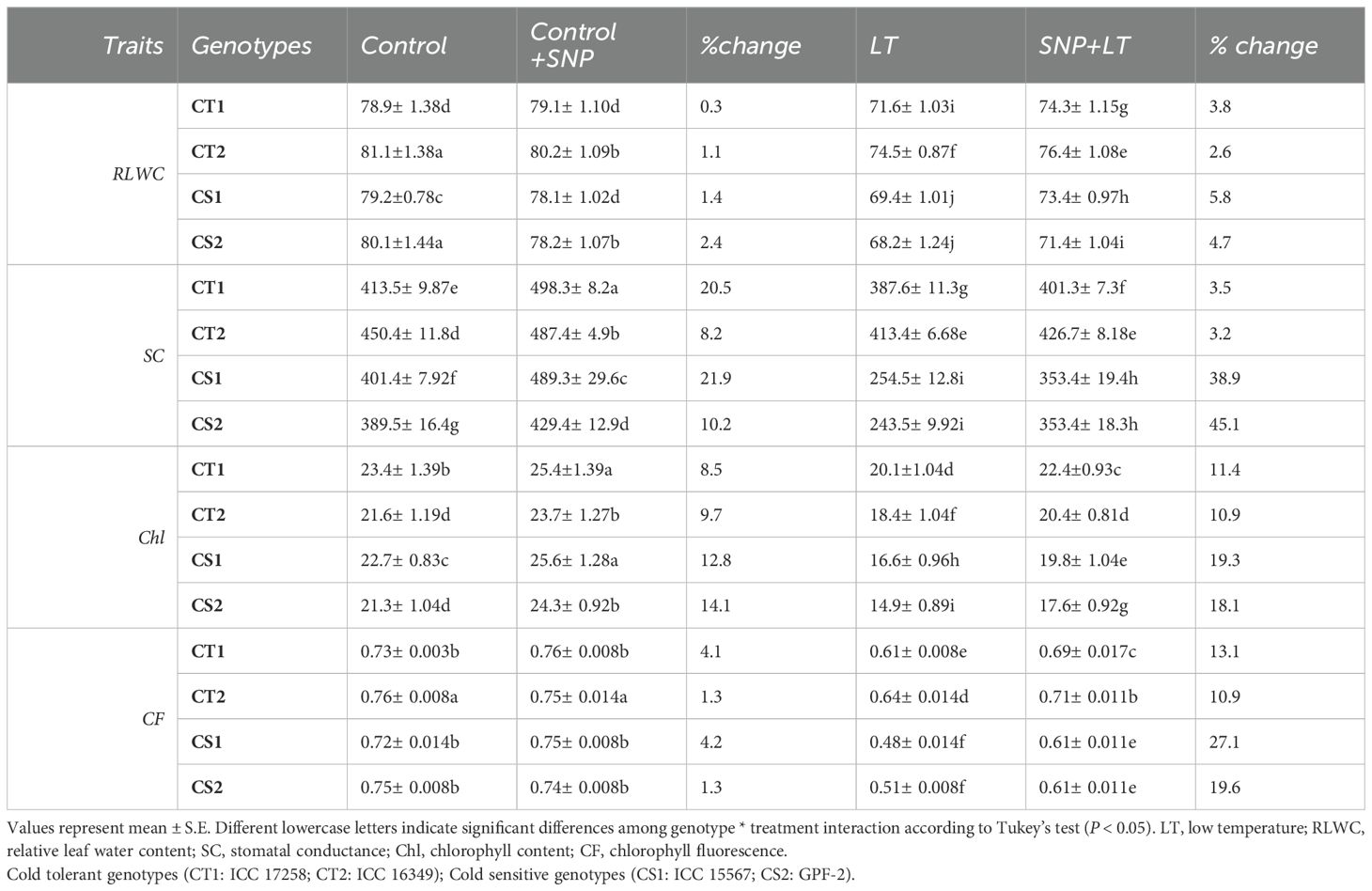Click the CF trait label
Image resolution: width=1372 pixels, height=891 pixels.
point(152,719)
